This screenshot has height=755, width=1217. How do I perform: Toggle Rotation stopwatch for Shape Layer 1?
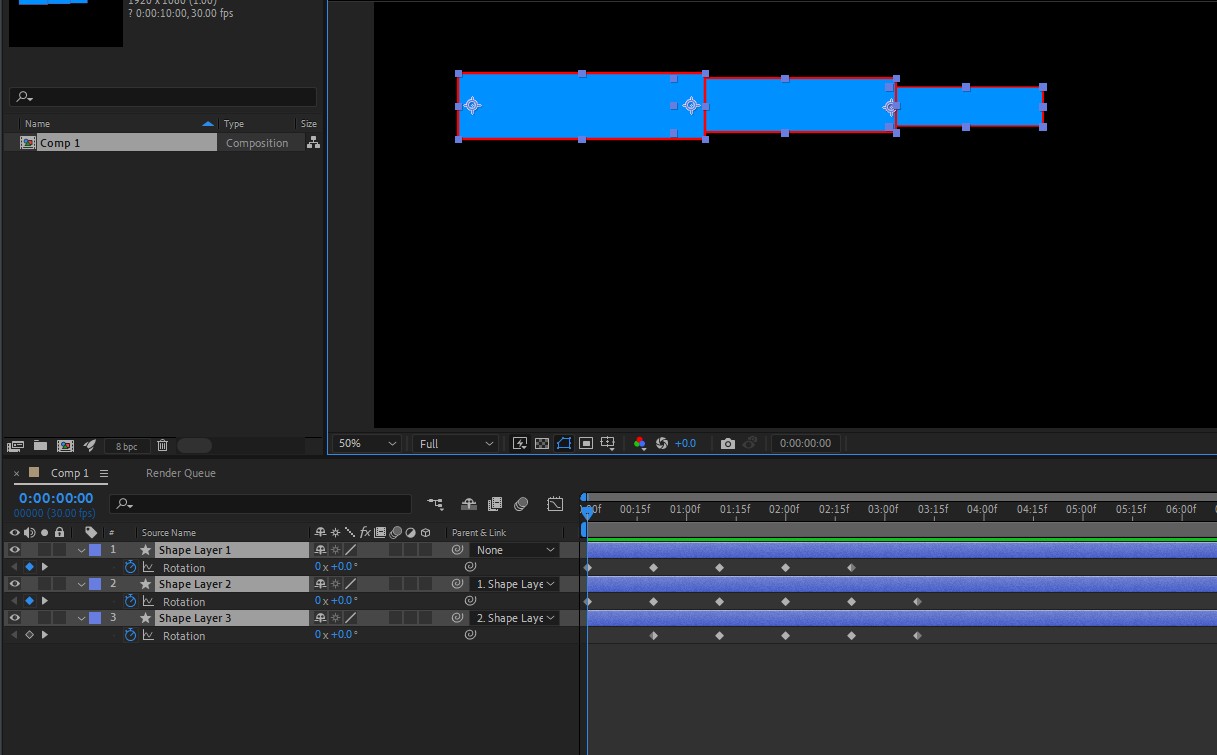pyautogui.click(x=130, y=567)
